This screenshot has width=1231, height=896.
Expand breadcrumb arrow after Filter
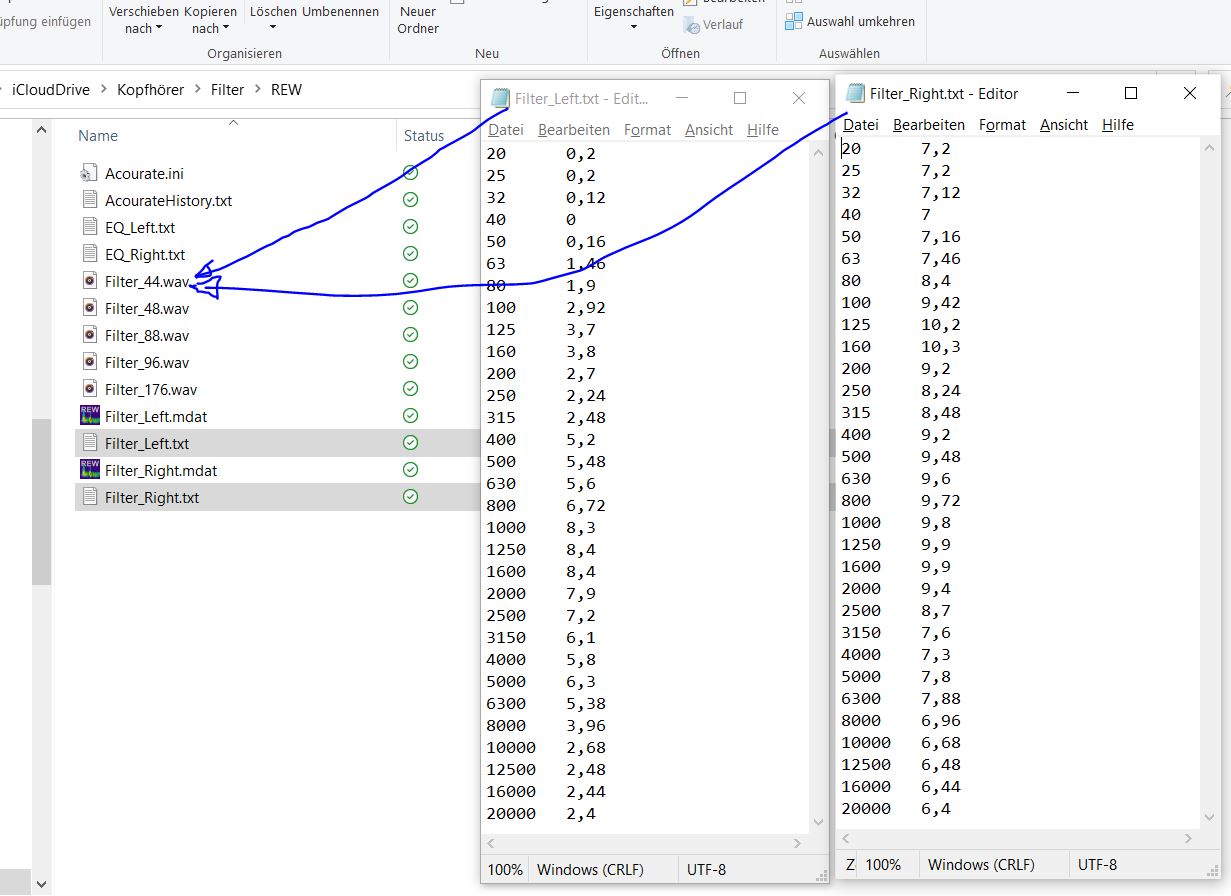coord(258,90)
